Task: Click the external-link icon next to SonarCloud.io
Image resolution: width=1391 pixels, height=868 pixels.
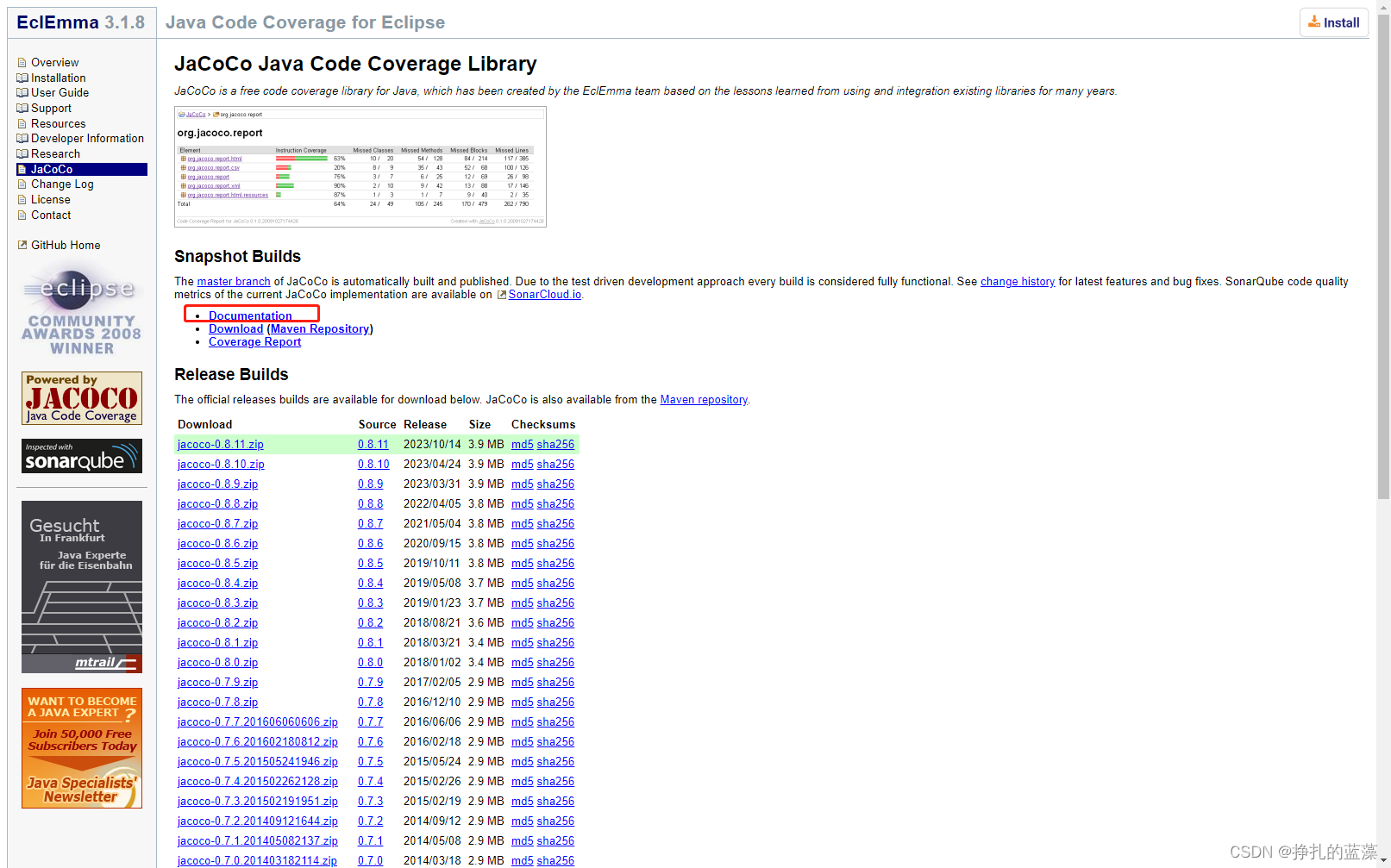Action: pyautogui.click(x=501, y=294)
